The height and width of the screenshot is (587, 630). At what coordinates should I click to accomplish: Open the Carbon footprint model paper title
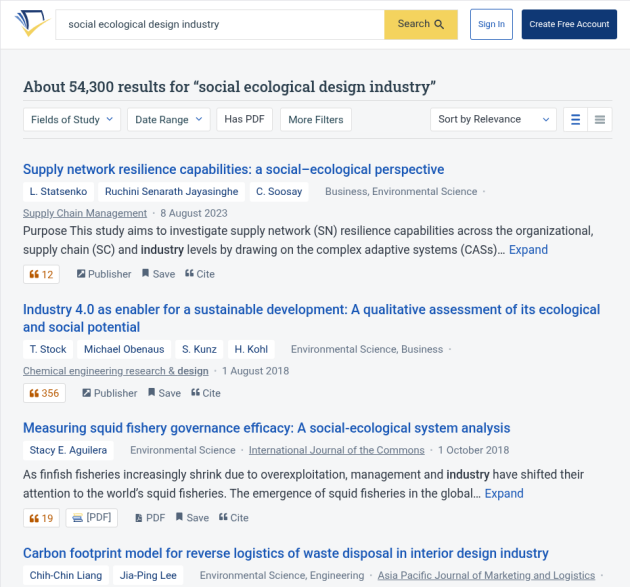[286, 553]
